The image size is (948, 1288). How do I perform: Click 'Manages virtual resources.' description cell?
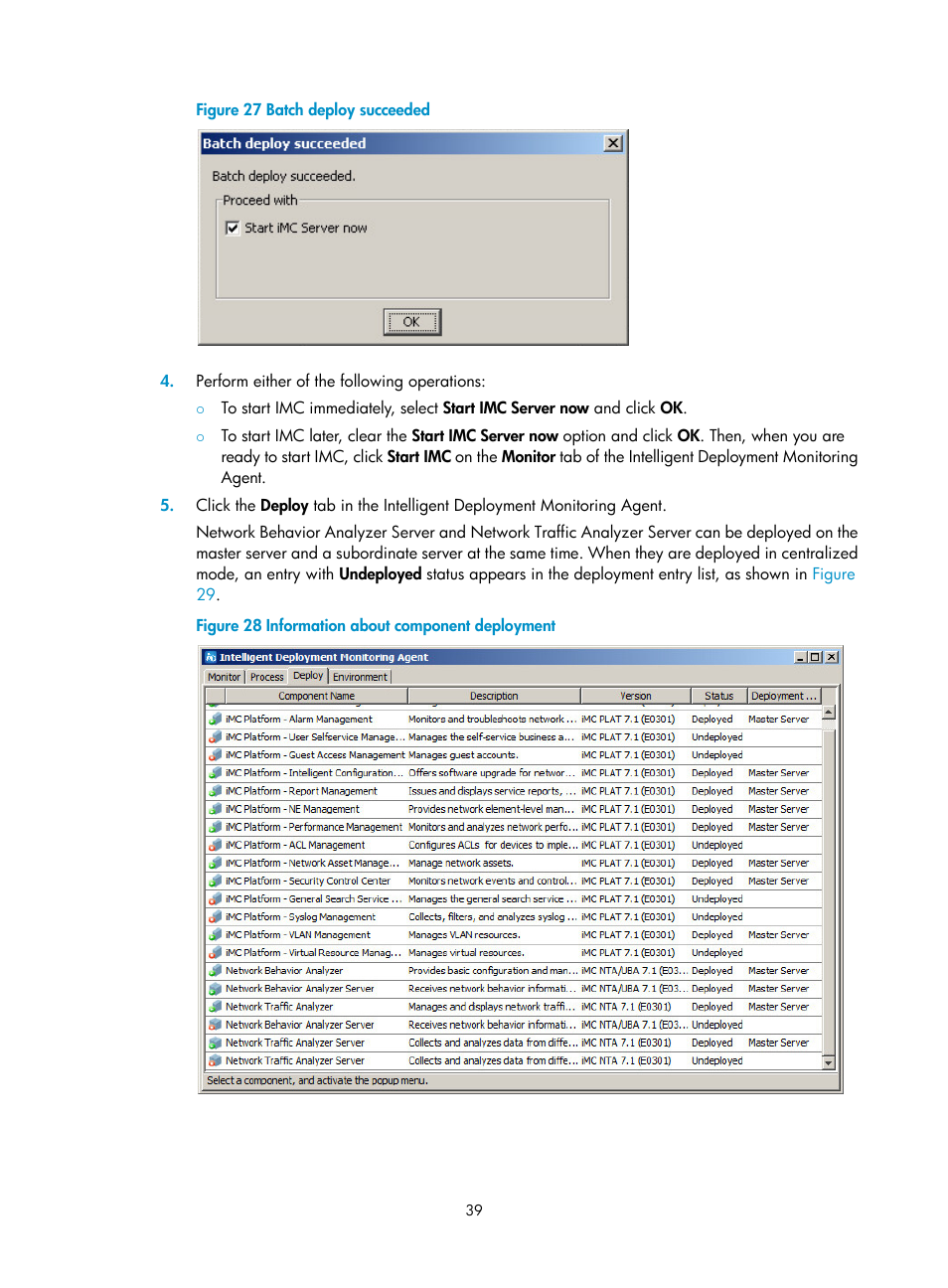466,952
